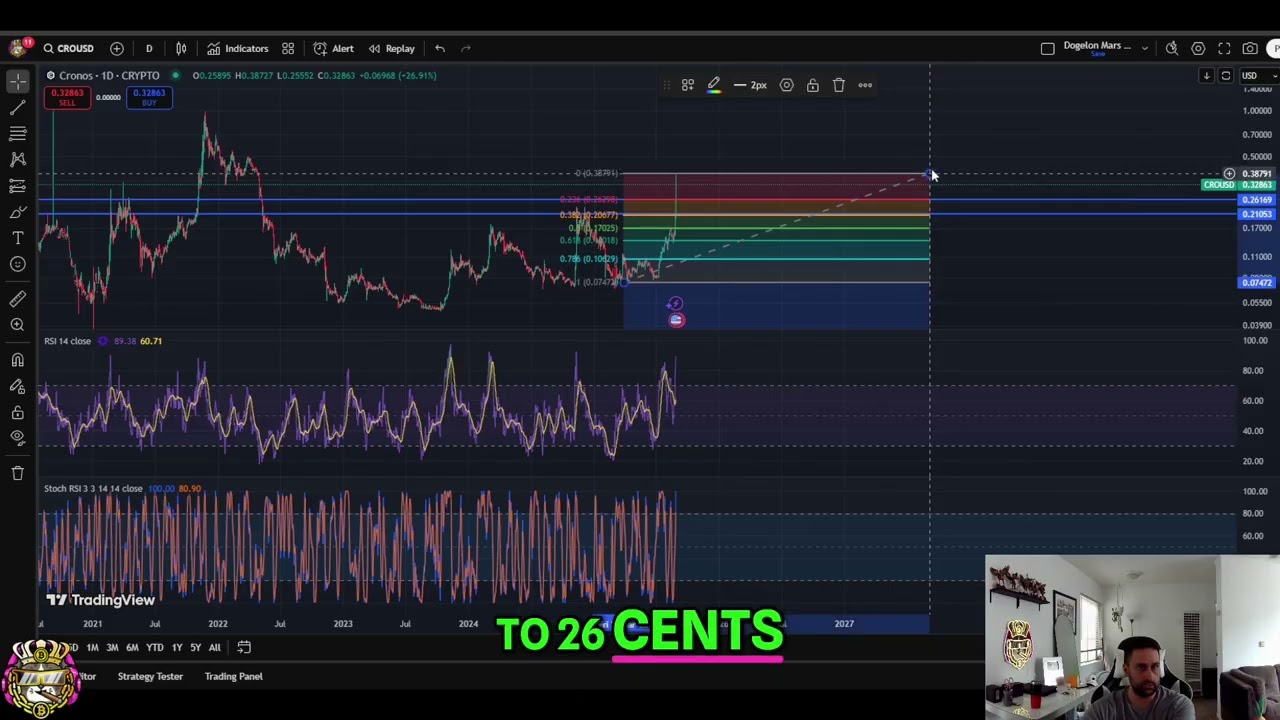Viewport: 1280px width, 720px height.
Task: Click the RSI 14 close indicator legend
Action: tap(67, 341)
